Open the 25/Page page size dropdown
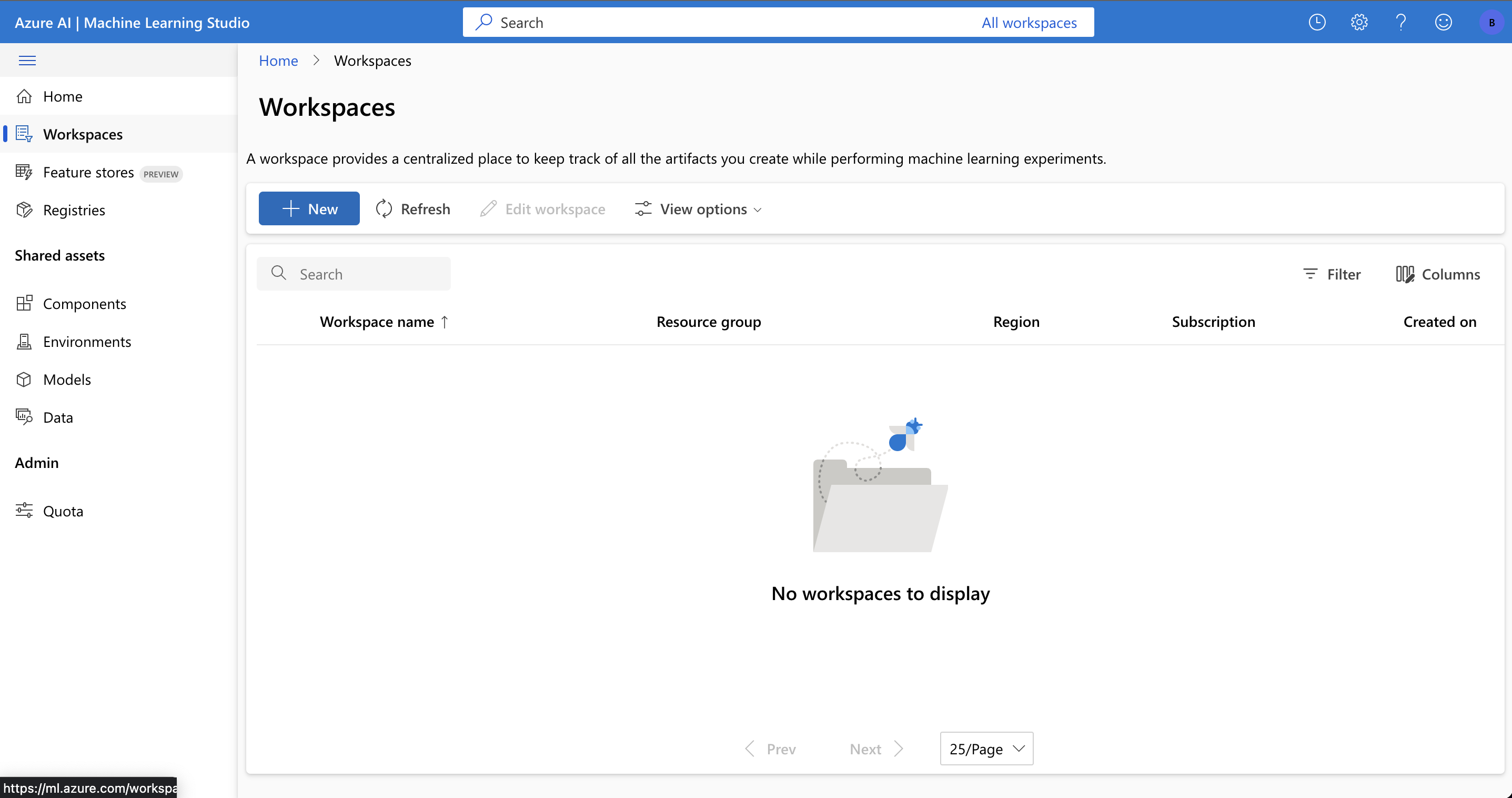 pyautogui.click(x=986, y=749)
